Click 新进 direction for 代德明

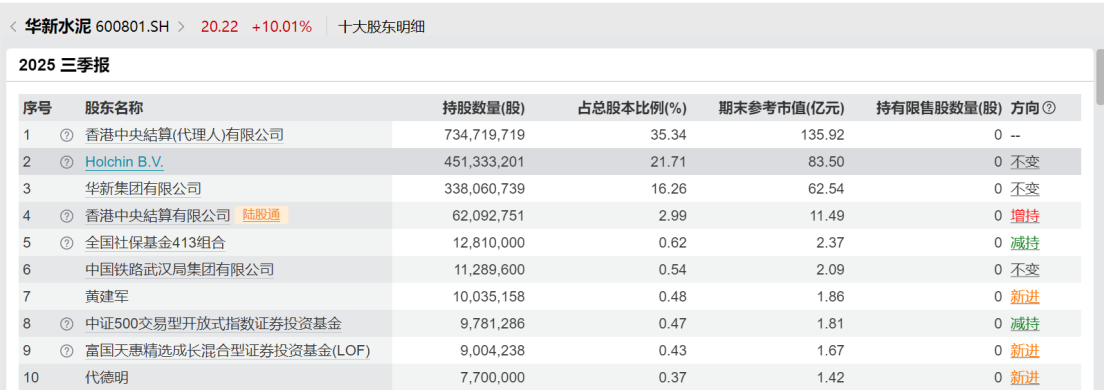[x=1025, y=378]
